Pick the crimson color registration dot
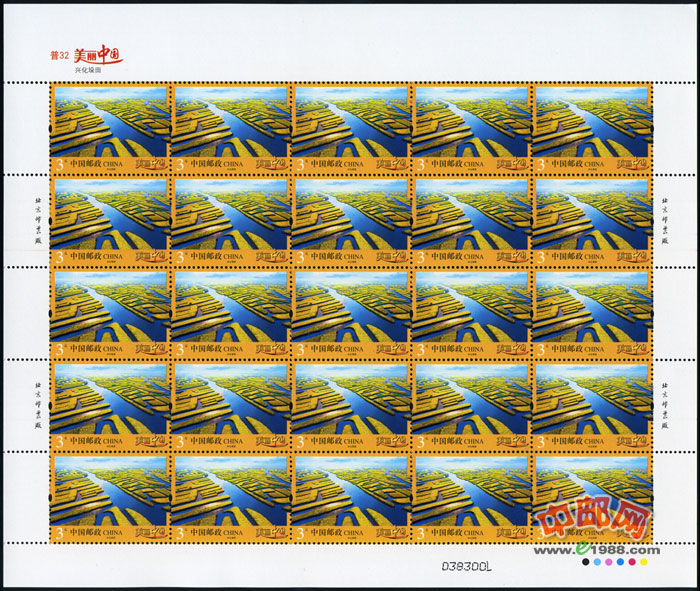 click(632, 562)
